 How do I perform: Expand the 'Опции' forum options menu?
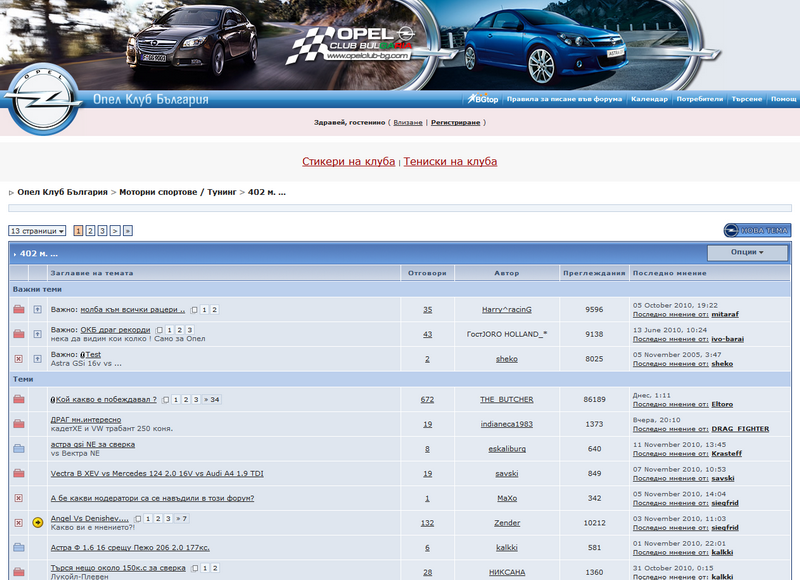pyautogui.click(x=747, y=253)
